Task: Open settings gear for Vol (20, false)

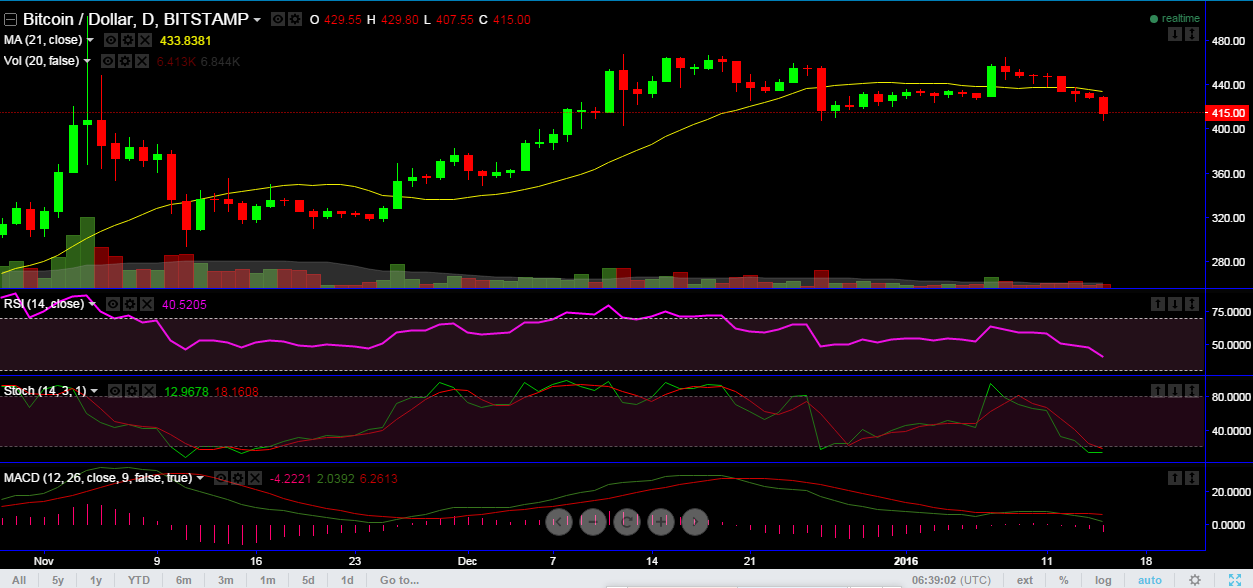Action: coord(123,61)
